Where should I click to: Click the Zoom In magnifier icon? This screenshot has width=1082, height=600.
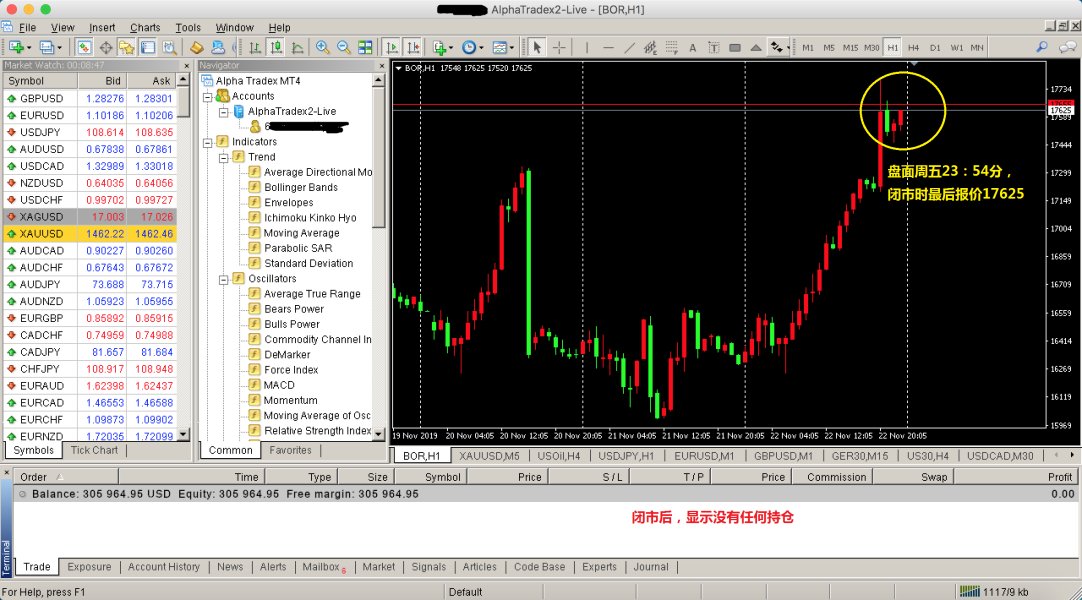pos(322,47)
